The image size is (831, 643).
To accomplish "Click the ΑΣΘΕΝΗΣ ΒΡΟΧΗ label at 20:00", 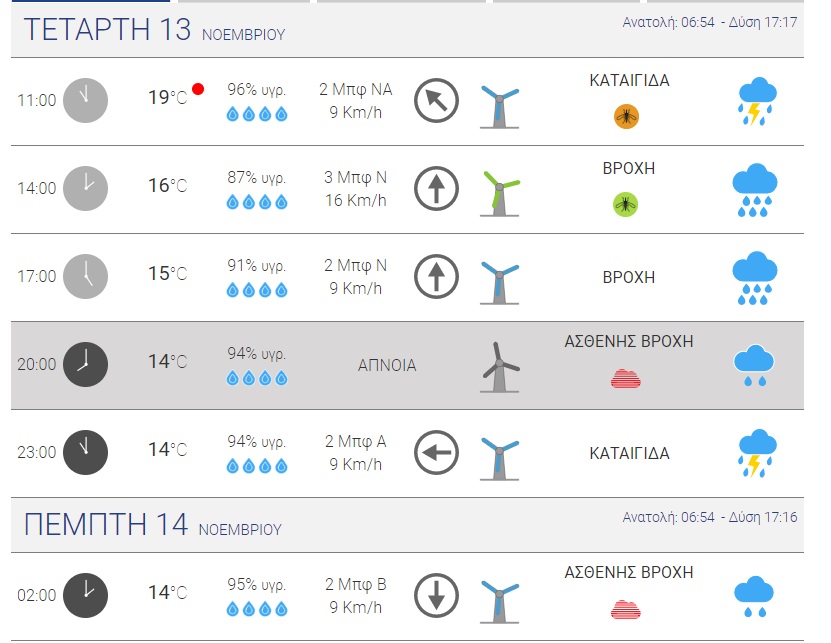I will click(629, 342).
